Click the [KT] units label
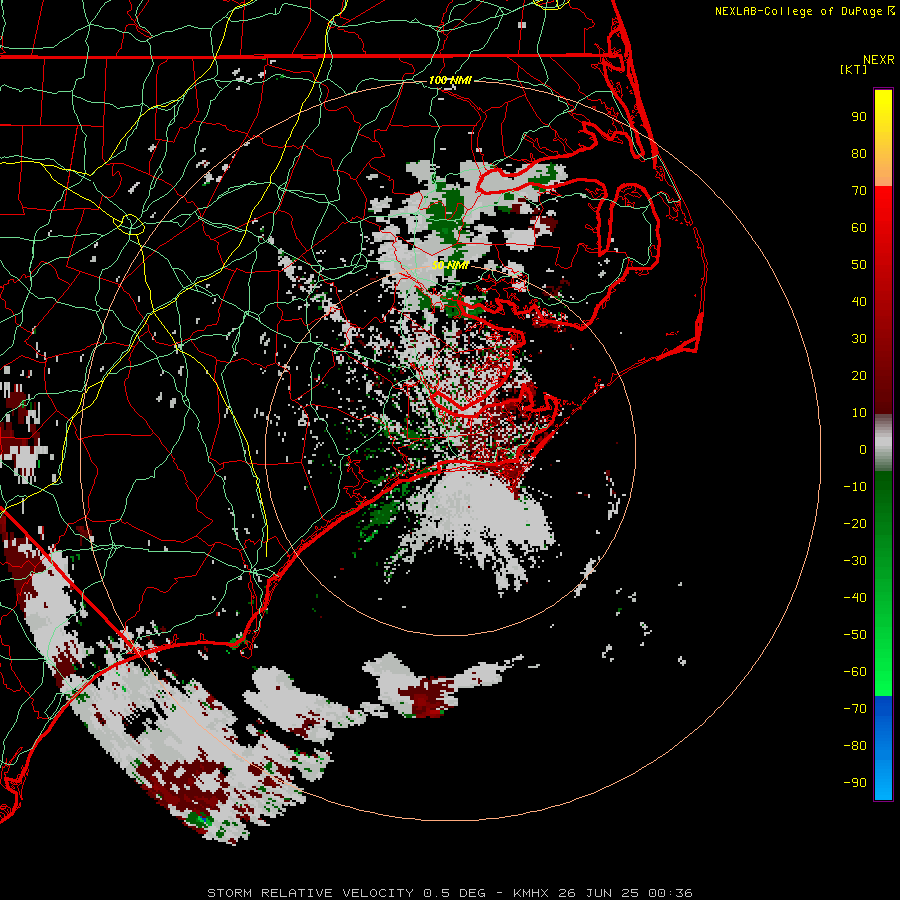 click(x=853, y=69)
